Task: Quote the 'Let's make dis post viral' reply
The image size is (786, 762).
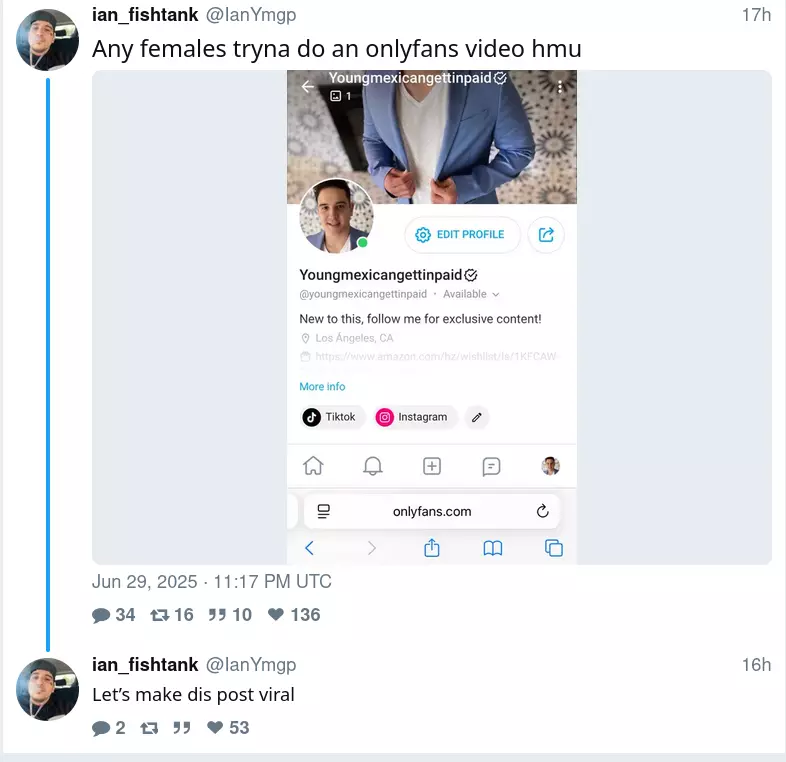Action: pos(181,728)
